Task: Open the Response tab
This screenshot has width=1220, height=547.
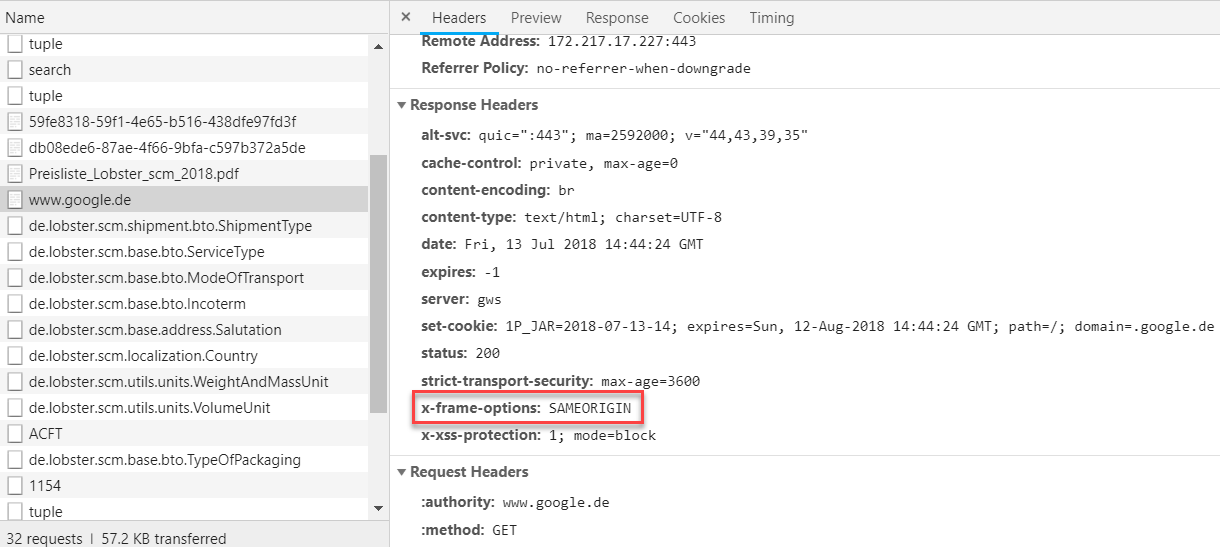Action: pyautogui.click(x=617, y=18)
